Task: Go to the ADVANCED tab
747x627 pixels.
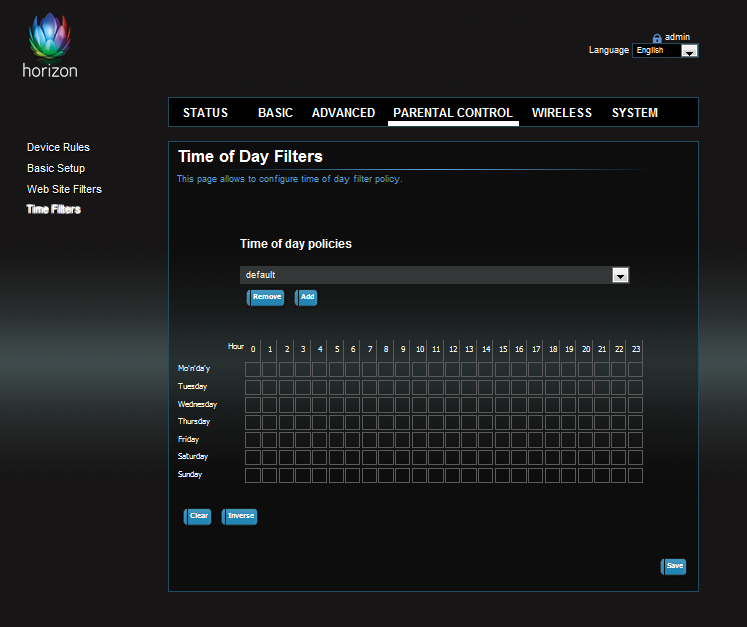Action: click(343, 113)
